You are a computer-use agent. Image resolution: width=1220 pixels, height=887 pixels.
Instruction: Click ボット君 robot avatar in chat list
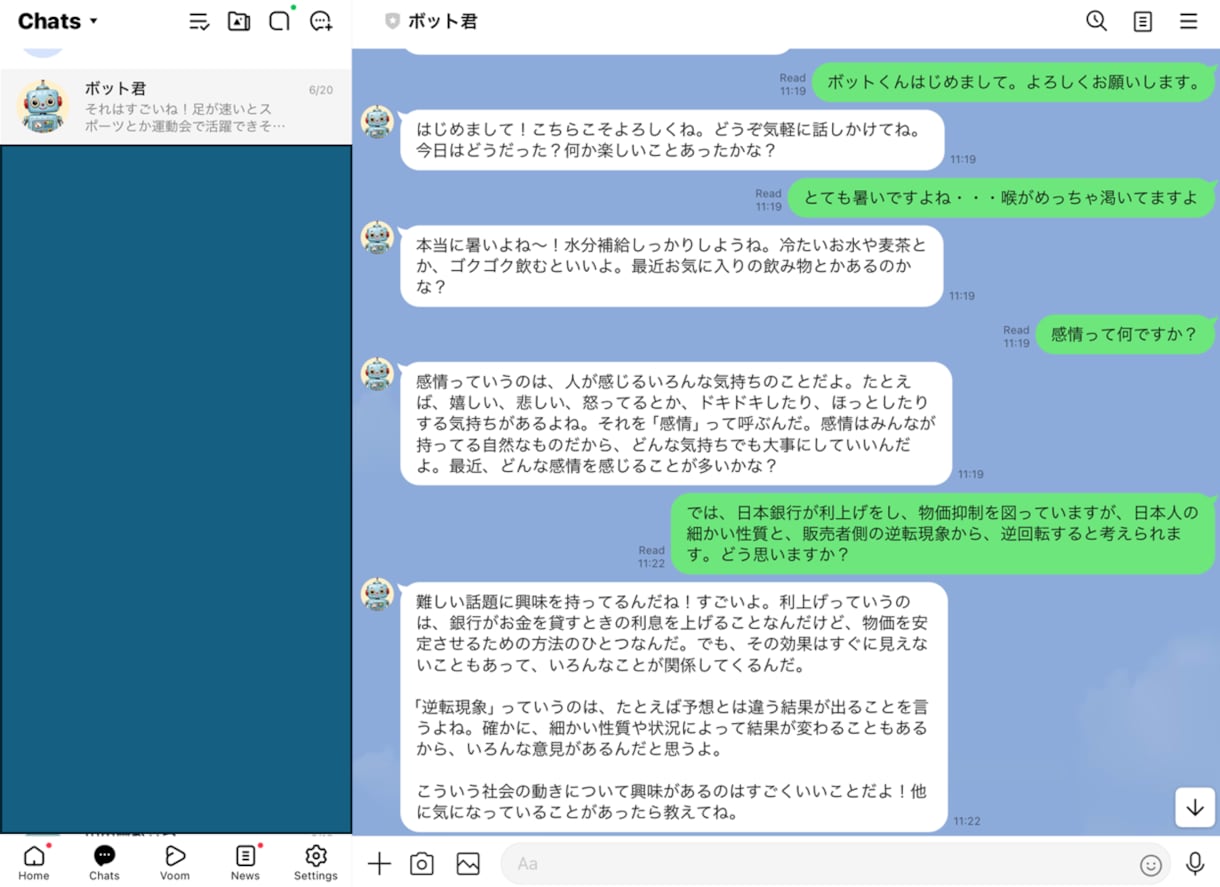pyautogui.click(x=43, y=107)
